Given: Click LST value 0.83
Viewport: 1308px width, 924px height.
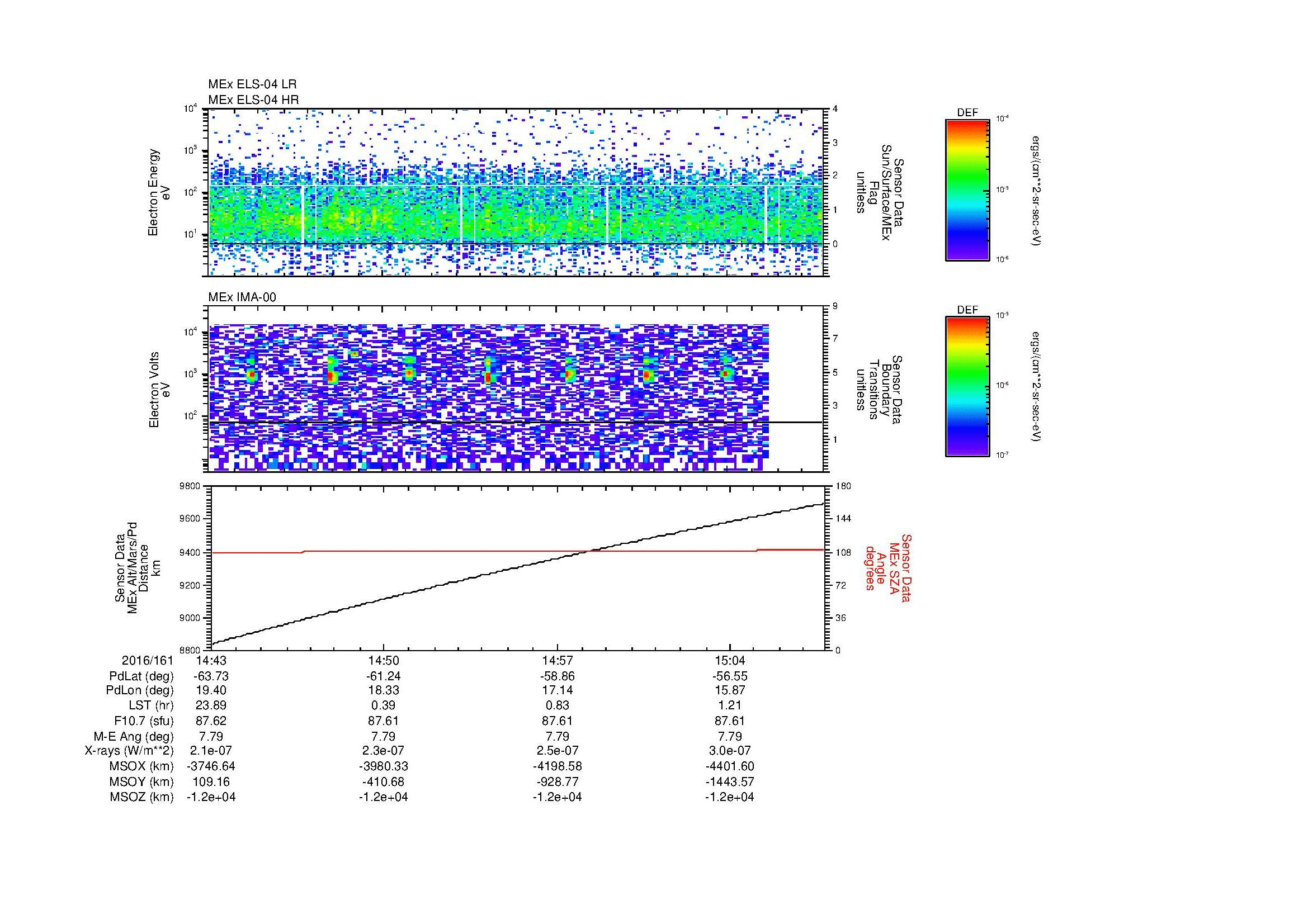Looking at the screenshot, I should click(557, 706).
